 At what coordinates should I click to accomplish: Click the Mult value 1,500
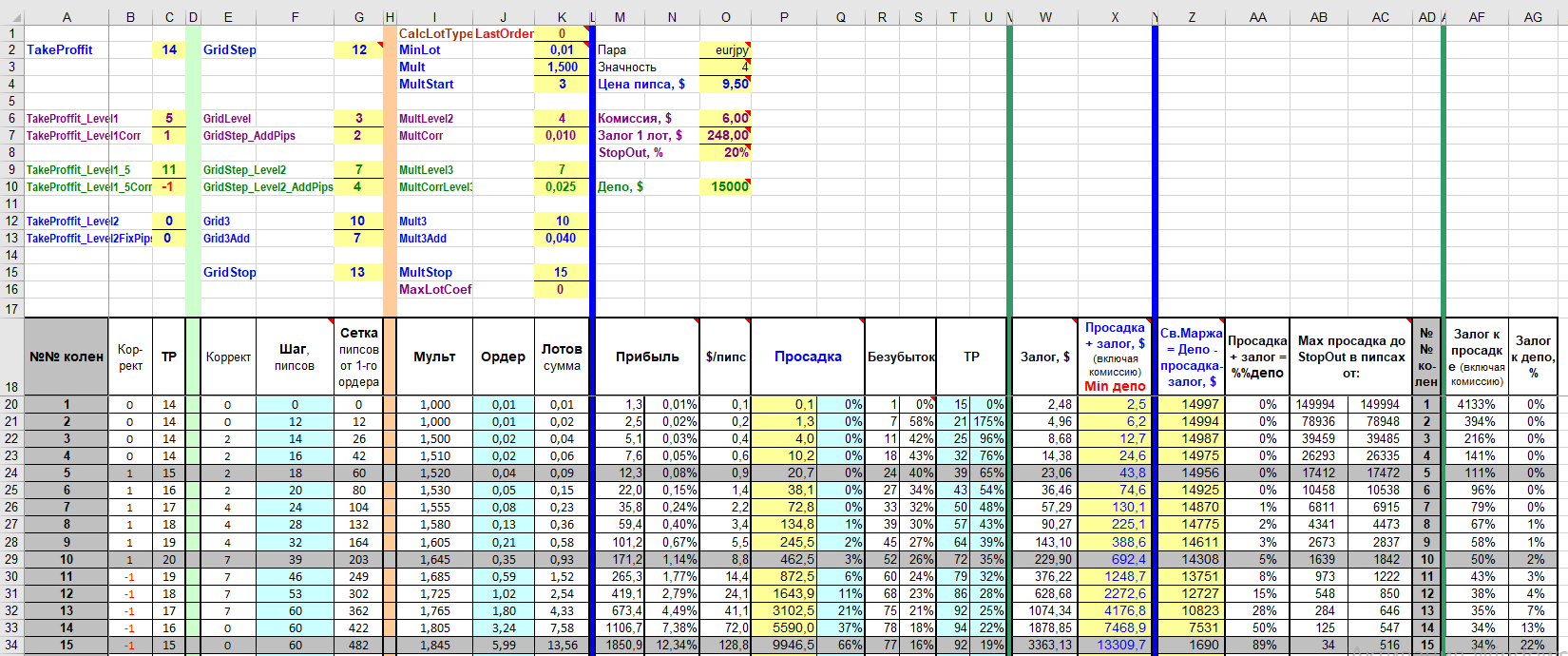[x=562, y=67]
